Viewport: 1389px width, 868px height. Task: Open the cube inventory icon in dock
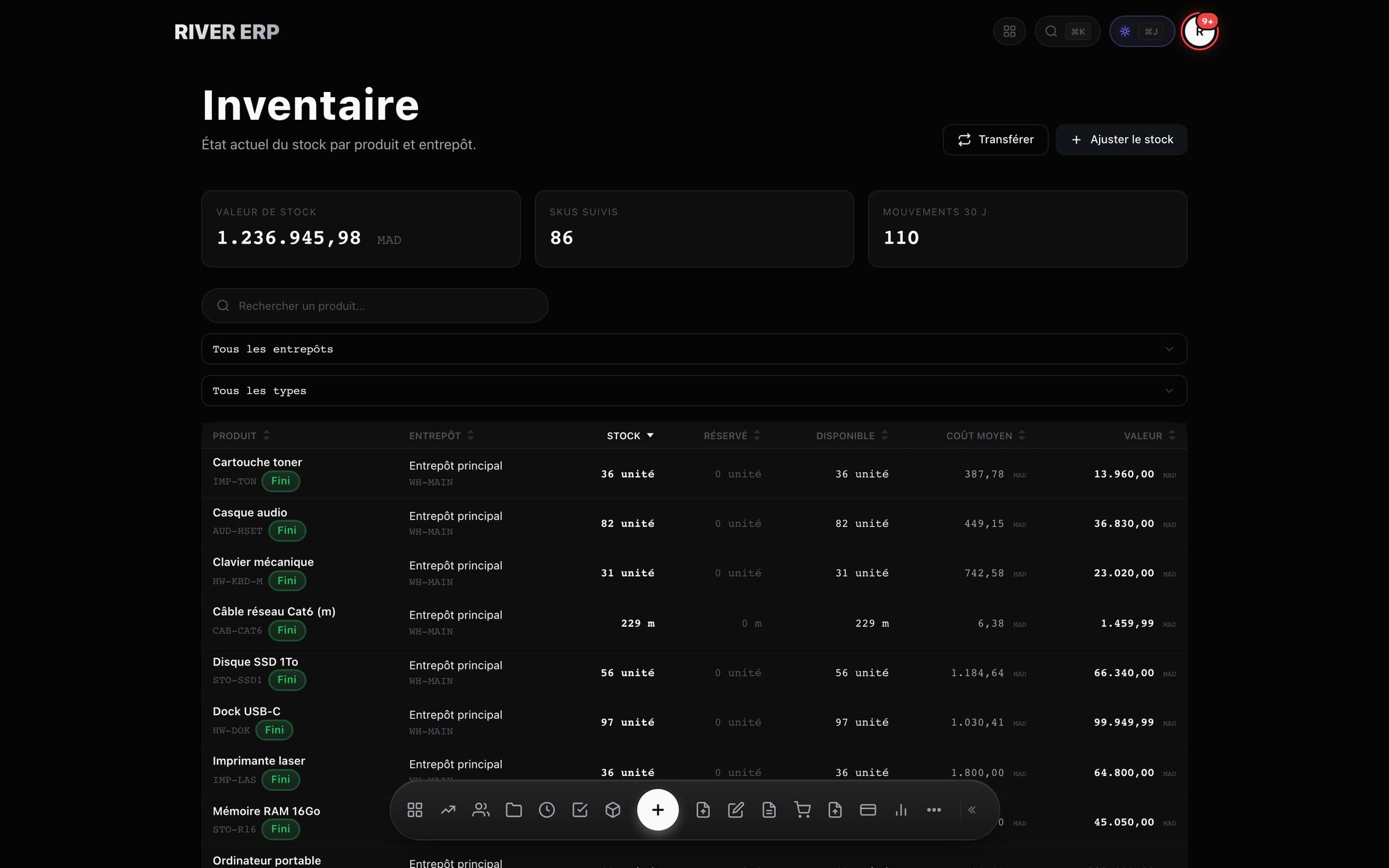pyautogui.click(x=612, y=810)
